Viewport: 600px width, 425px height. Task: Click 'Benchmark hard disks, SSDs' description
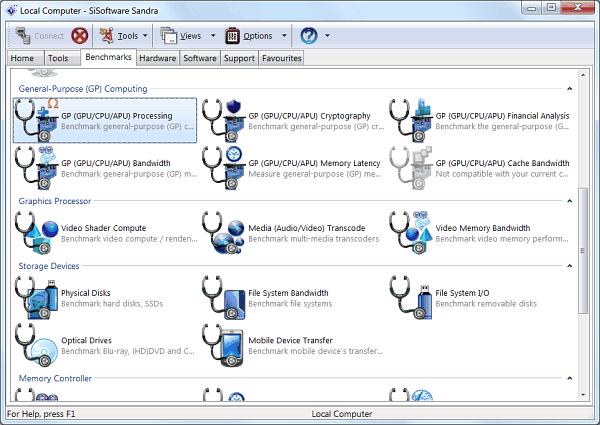(112, 304)
